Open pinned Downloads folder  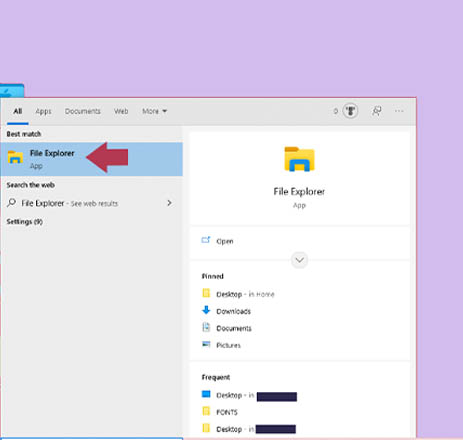(233, 311)
